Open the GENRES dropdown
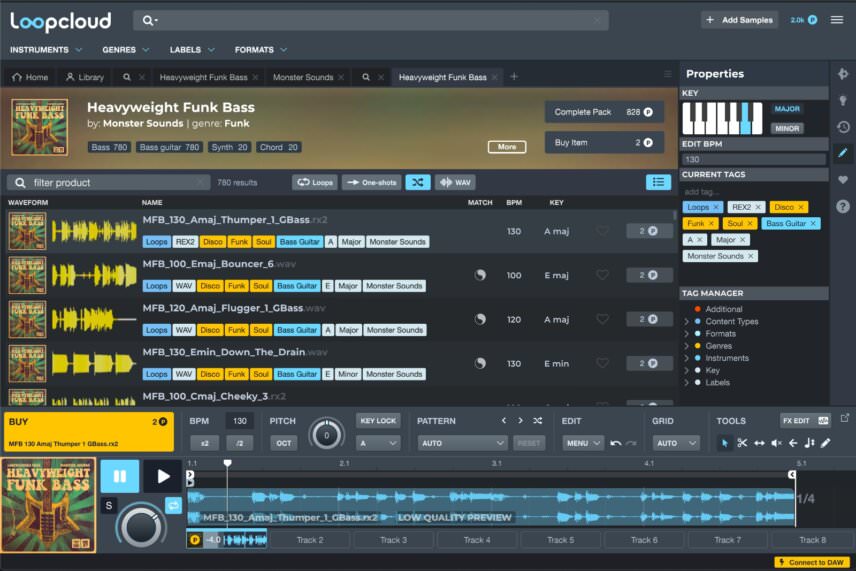This screenshot has height=571, width=856. [126, 50]
